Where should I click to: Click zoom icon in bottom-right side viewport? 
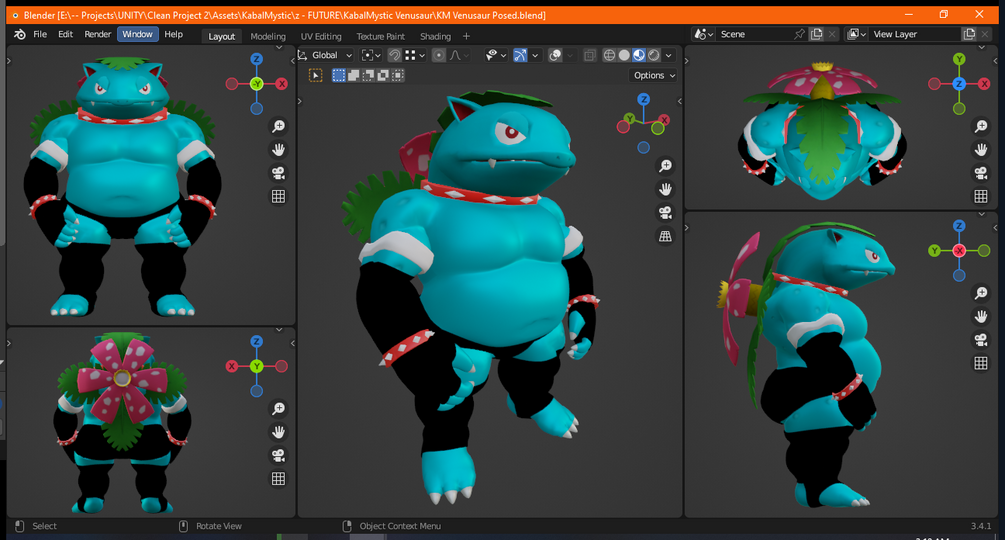pos(981,293)
